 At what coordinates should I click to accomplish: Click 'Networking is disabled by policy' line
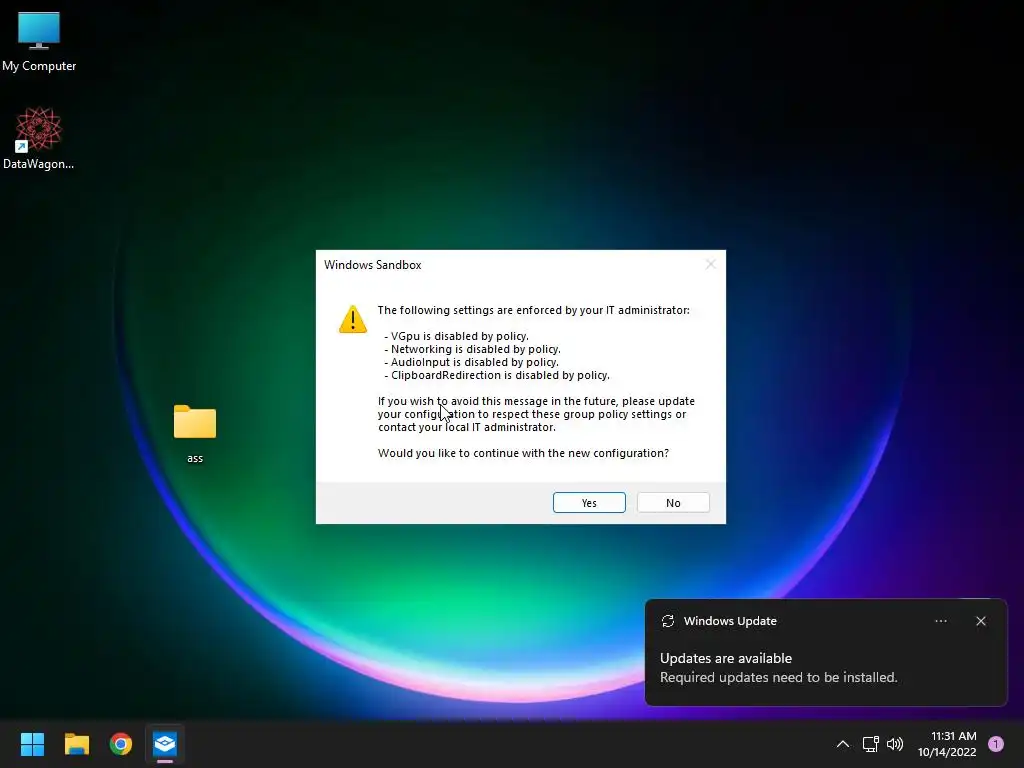click(473, 349)
